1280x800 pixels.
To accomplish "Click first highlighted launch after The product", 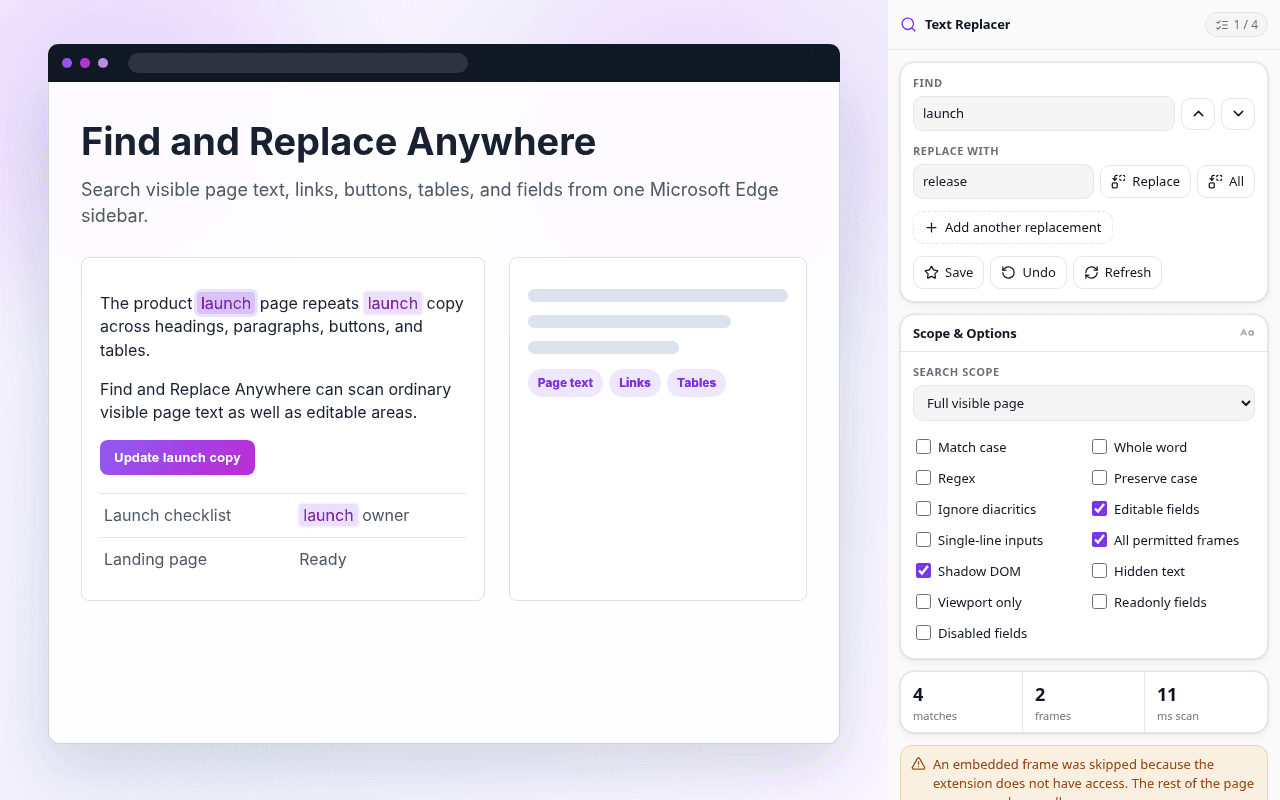I will [226, 303].
